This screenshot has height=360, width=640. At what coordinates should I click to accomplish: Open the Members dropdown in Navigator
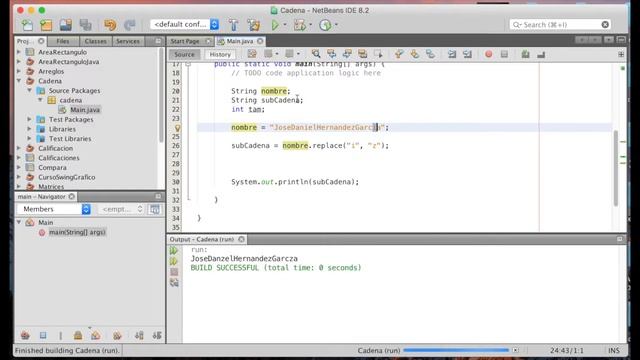pos(53,209)
